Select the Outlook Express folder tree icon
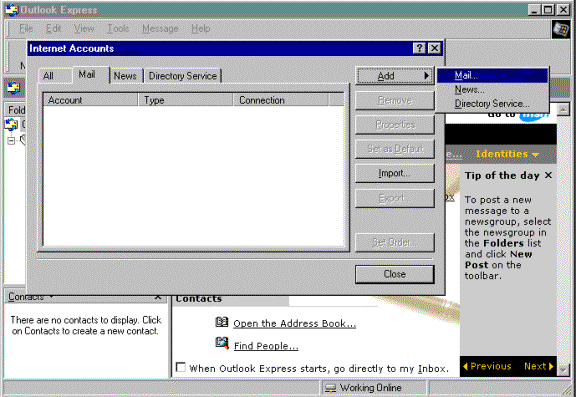The width and height of the screenshot is (576, 397). pyautogui.click(x=11, y=124)
